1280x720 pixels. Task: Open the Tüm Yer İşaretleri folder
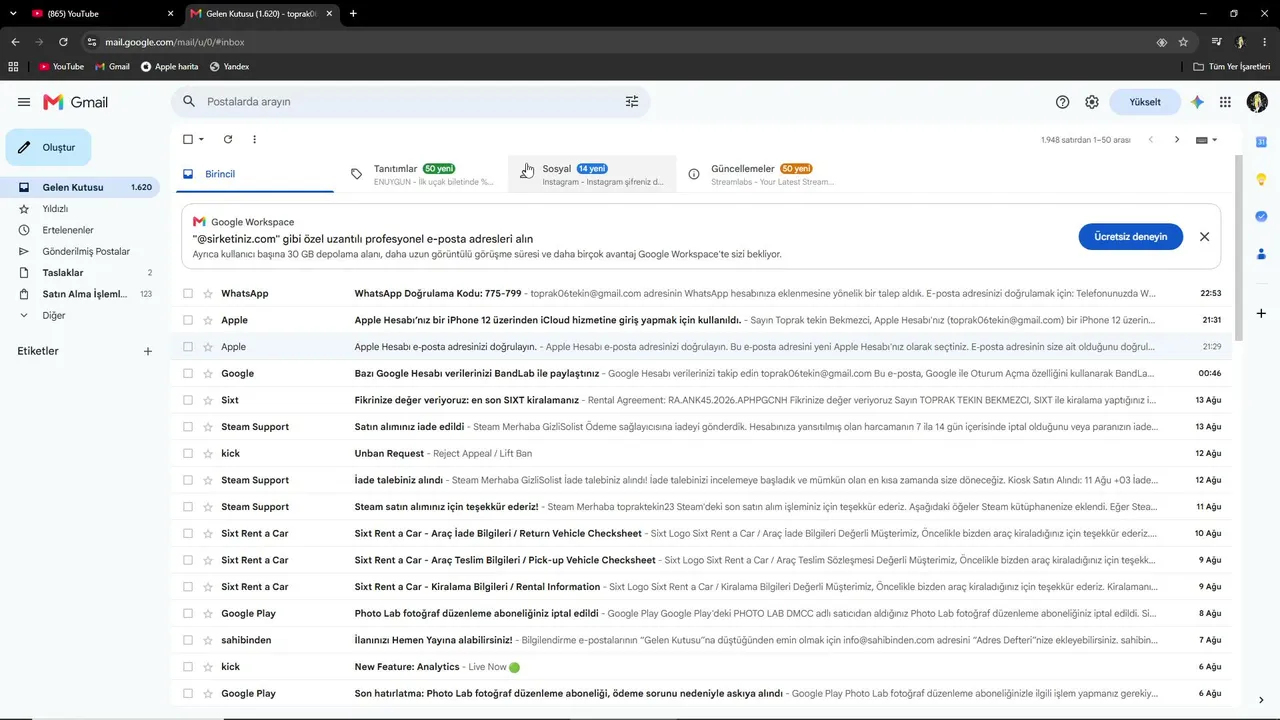click(x=1233, y=66)
